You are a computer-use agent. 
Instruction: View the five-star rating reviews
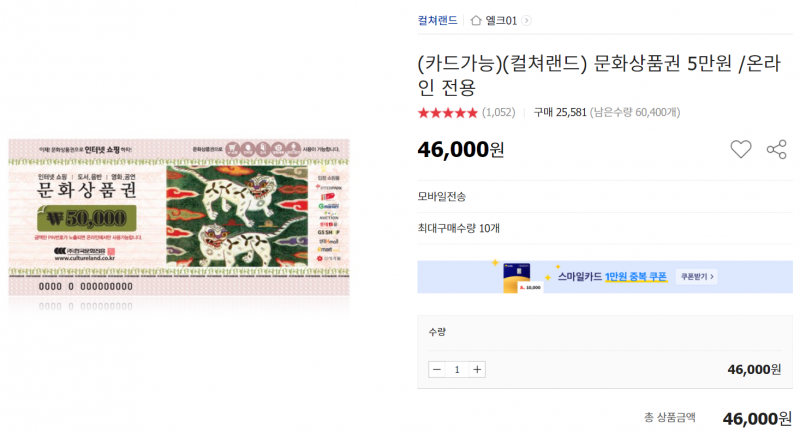click(447, 113)
